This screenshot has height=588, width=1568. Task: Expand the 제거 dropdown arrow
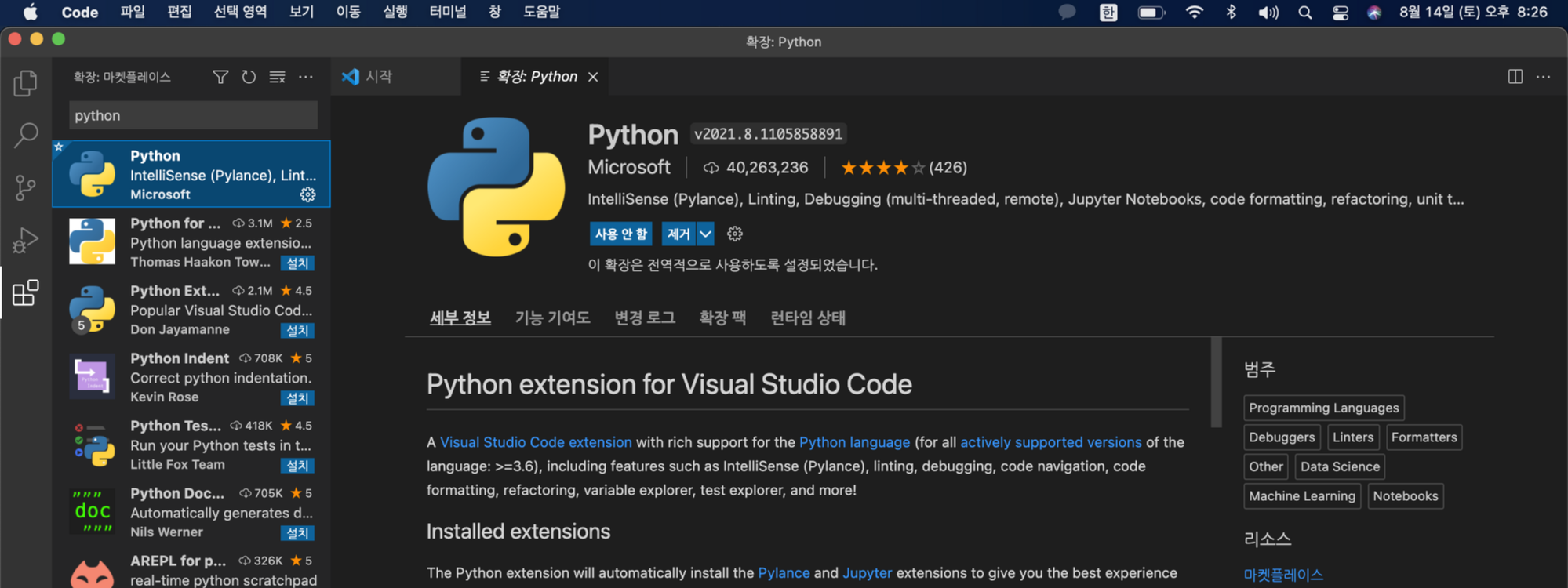coord(706,234)
